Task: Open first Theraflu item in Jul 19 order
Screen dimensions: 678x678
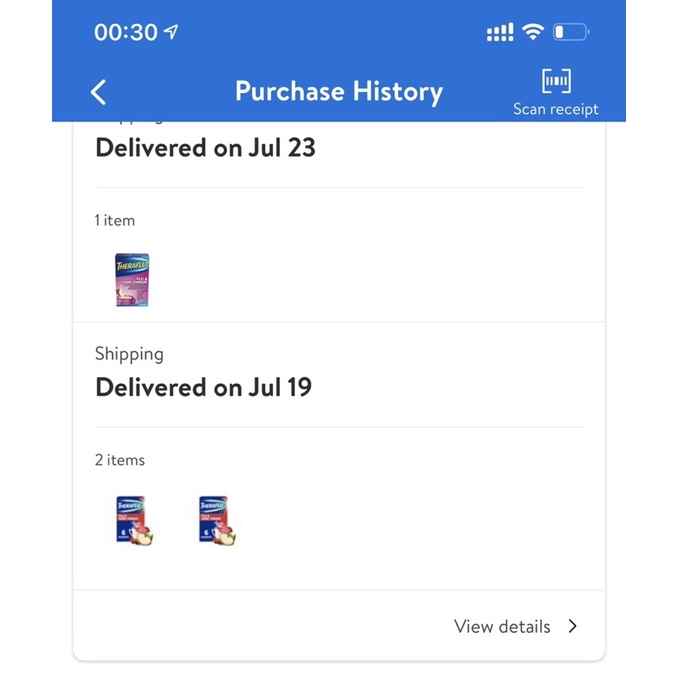Action: point(132,520)
